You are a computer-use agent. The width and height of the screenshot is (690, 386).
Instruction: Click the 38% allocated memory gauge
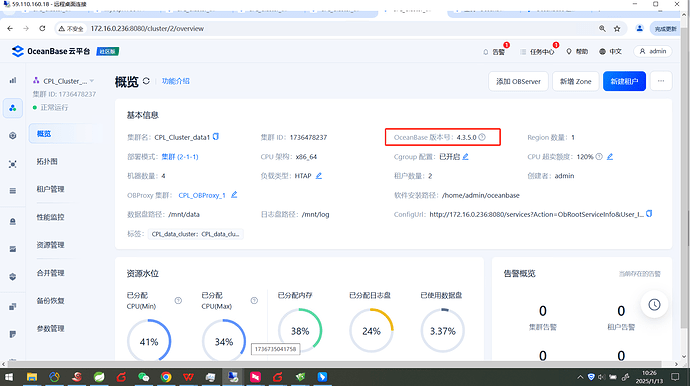[300, 331]
